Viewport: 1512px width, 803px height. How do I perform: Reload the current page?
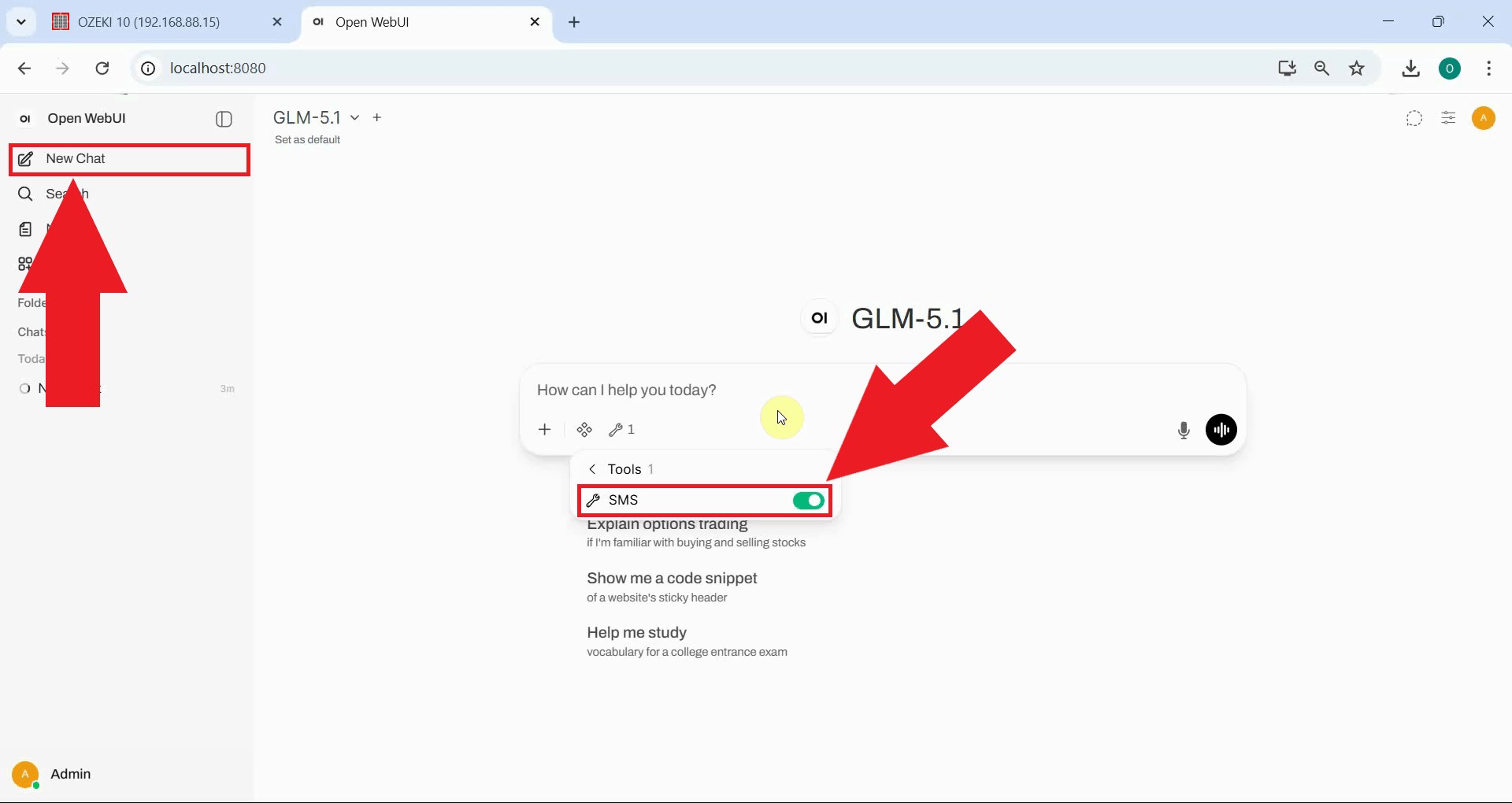102,68
